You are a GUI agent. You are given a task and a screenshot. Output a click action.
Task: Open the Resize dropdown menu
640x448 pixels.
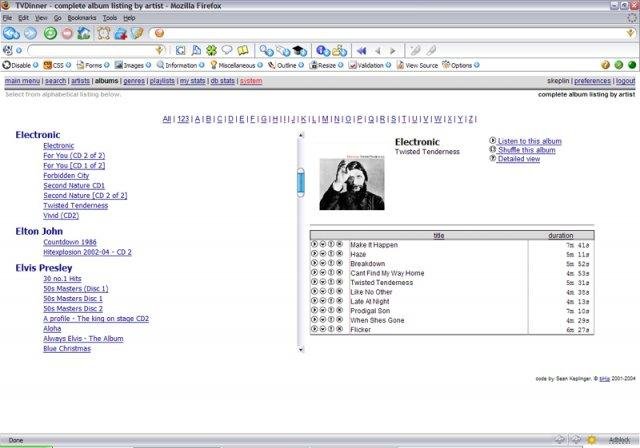327,65
